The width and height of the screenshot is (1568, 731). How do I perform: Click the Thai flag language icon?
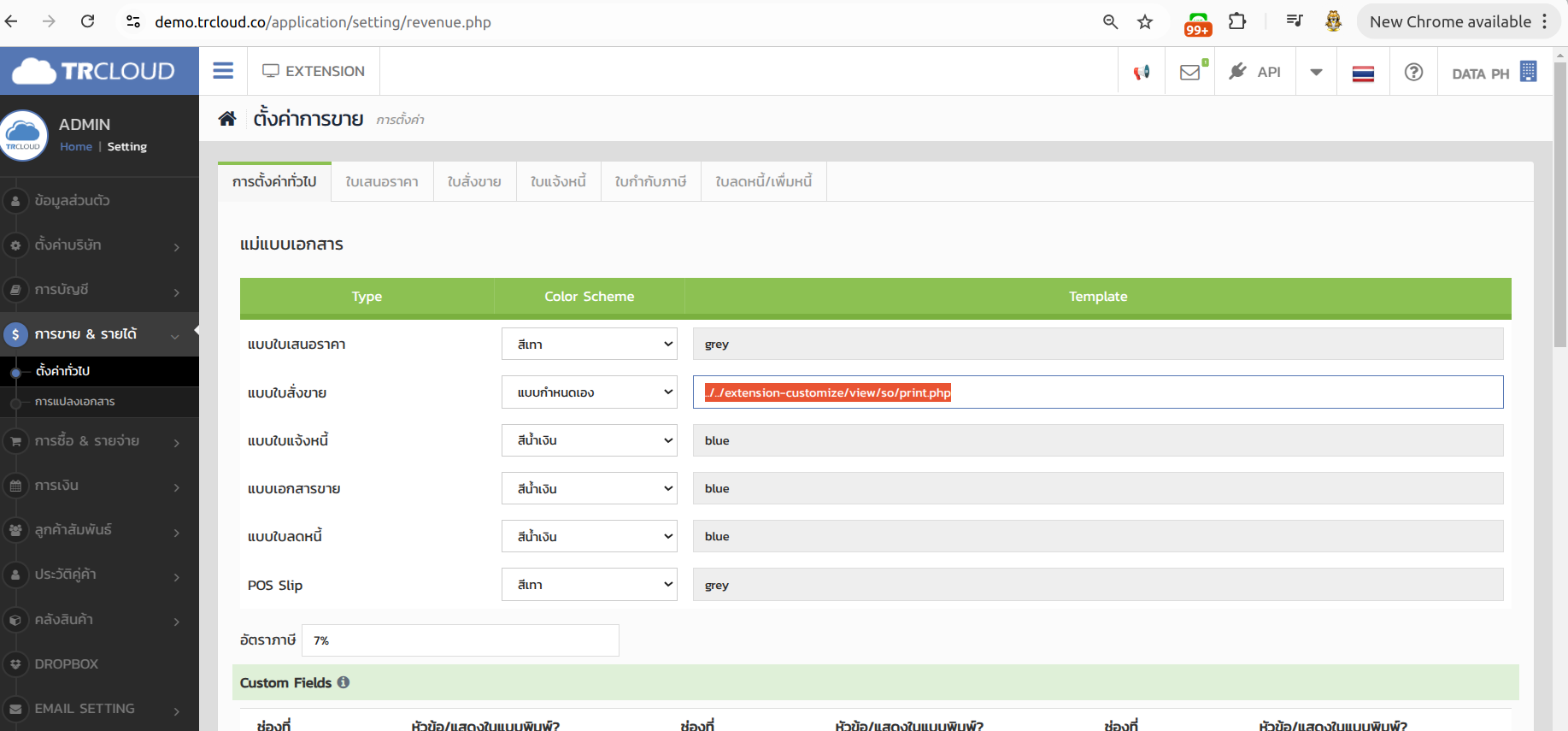coord(1363,74)
